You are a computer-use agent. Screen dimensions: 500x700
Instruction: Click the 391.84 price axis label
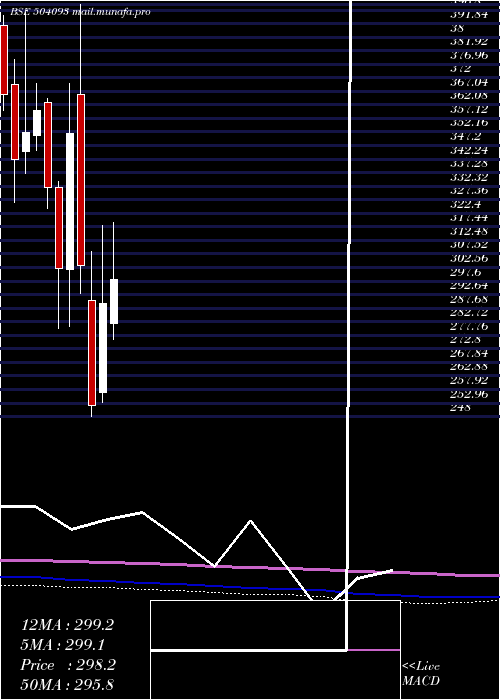click(x=469, y=14)
